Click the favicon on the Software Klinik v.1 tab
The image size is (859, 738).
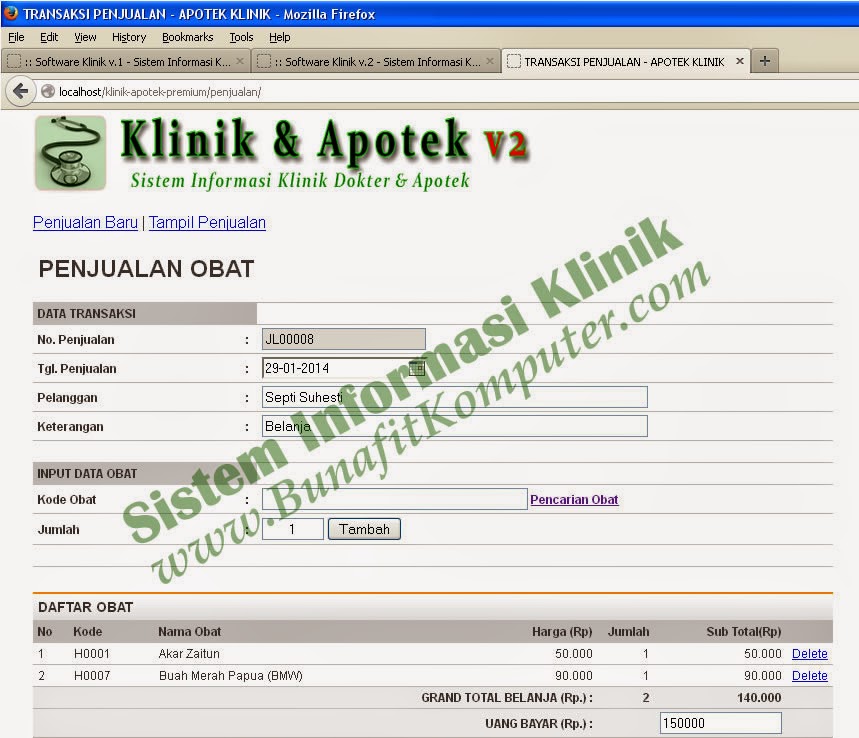[14, 60]
